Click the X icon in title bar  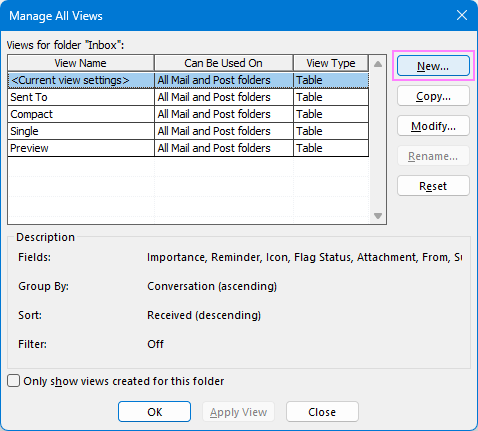[x=462, y=15]
